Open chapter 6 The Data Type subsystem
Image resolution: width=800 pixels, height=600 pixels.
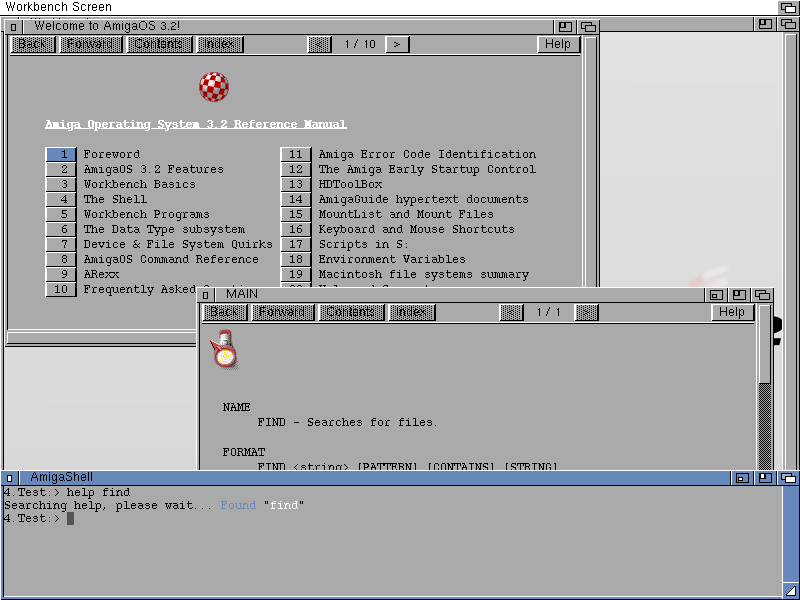[x=61, y=230]
